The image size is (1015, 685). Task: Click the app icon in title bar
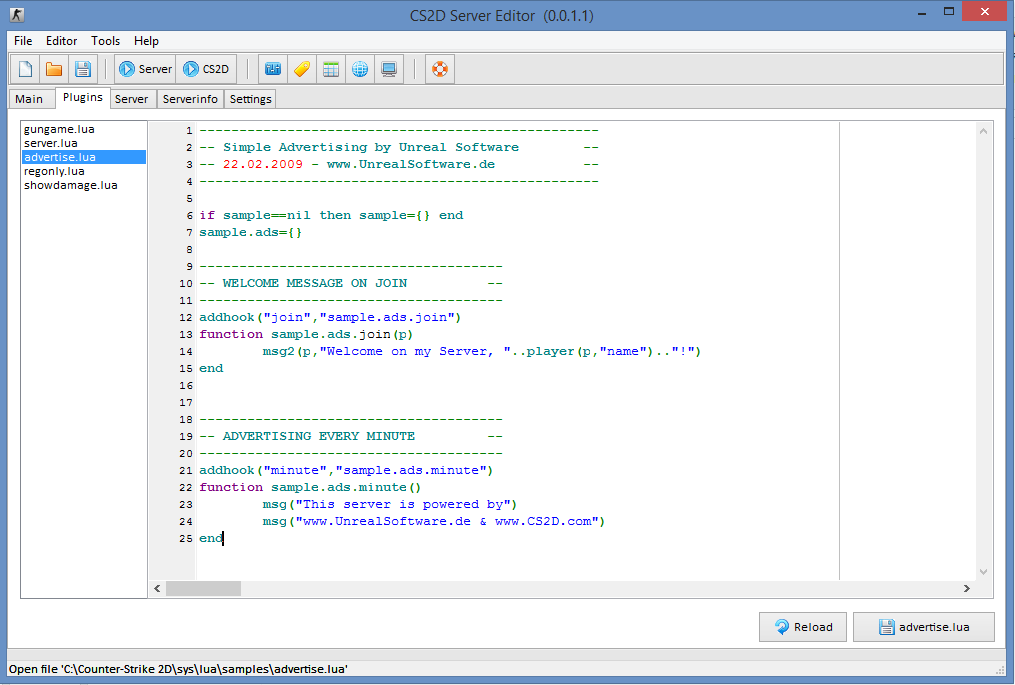pos(17,14)
